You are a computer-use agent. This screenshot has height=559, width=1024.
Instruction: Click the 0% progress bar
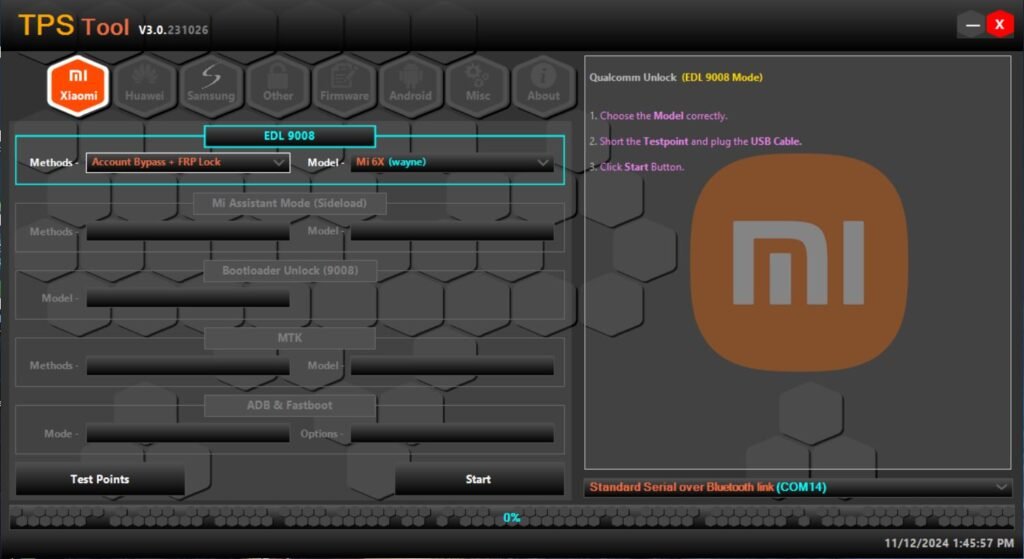[511, 517]
